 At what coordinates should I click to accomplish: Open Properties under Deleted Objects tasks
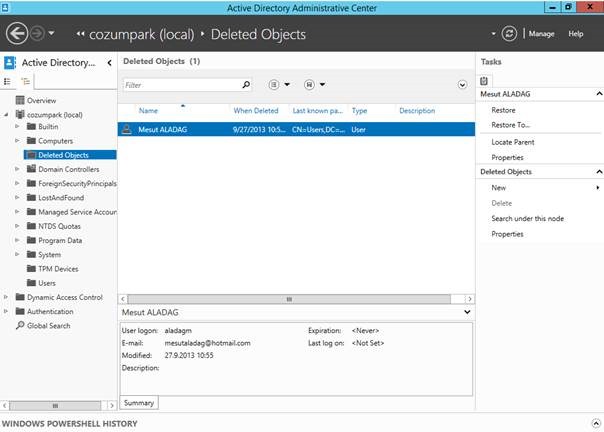507,234
